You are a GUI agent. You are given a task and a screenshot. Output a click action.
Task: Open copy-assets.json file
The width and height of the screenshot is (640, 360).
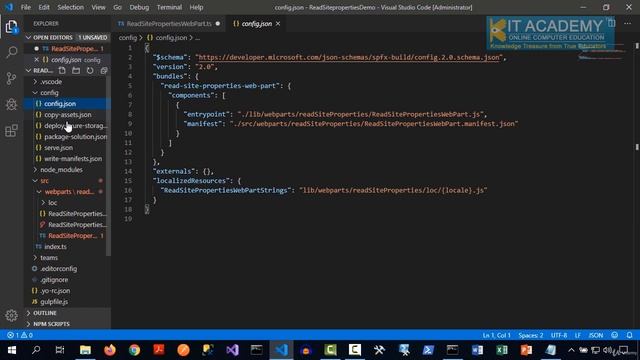click(x=67, y=115)
